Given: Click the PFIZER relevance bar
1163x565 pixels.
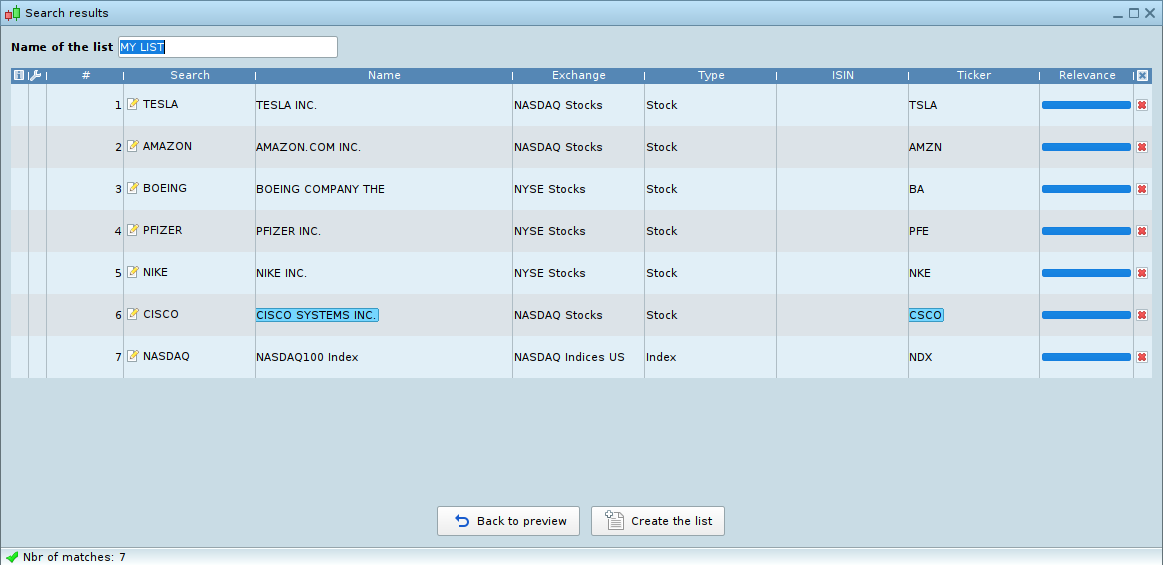Looking at the screenshot, I should pos(1087,231).
